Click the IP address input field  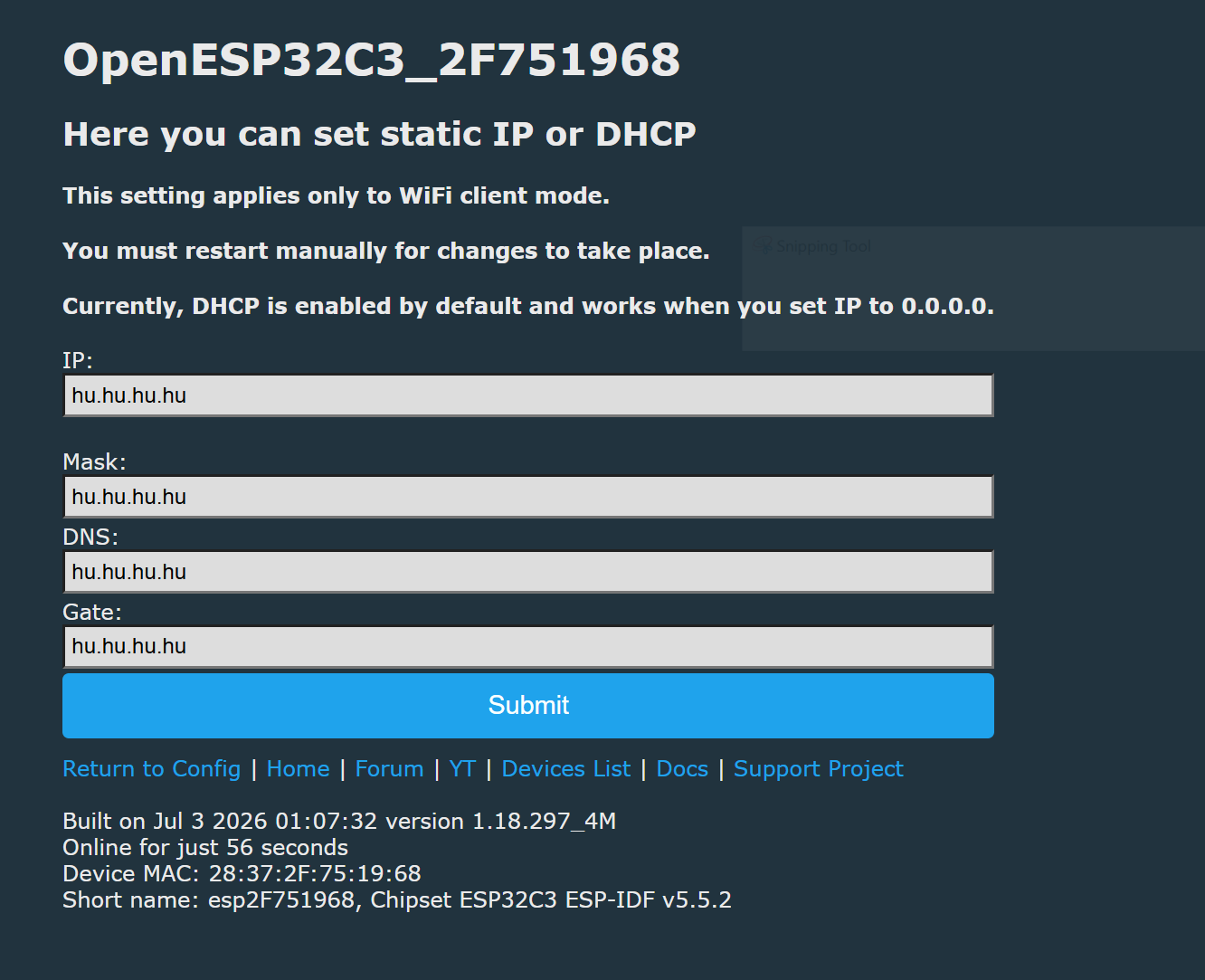point(528,395)
